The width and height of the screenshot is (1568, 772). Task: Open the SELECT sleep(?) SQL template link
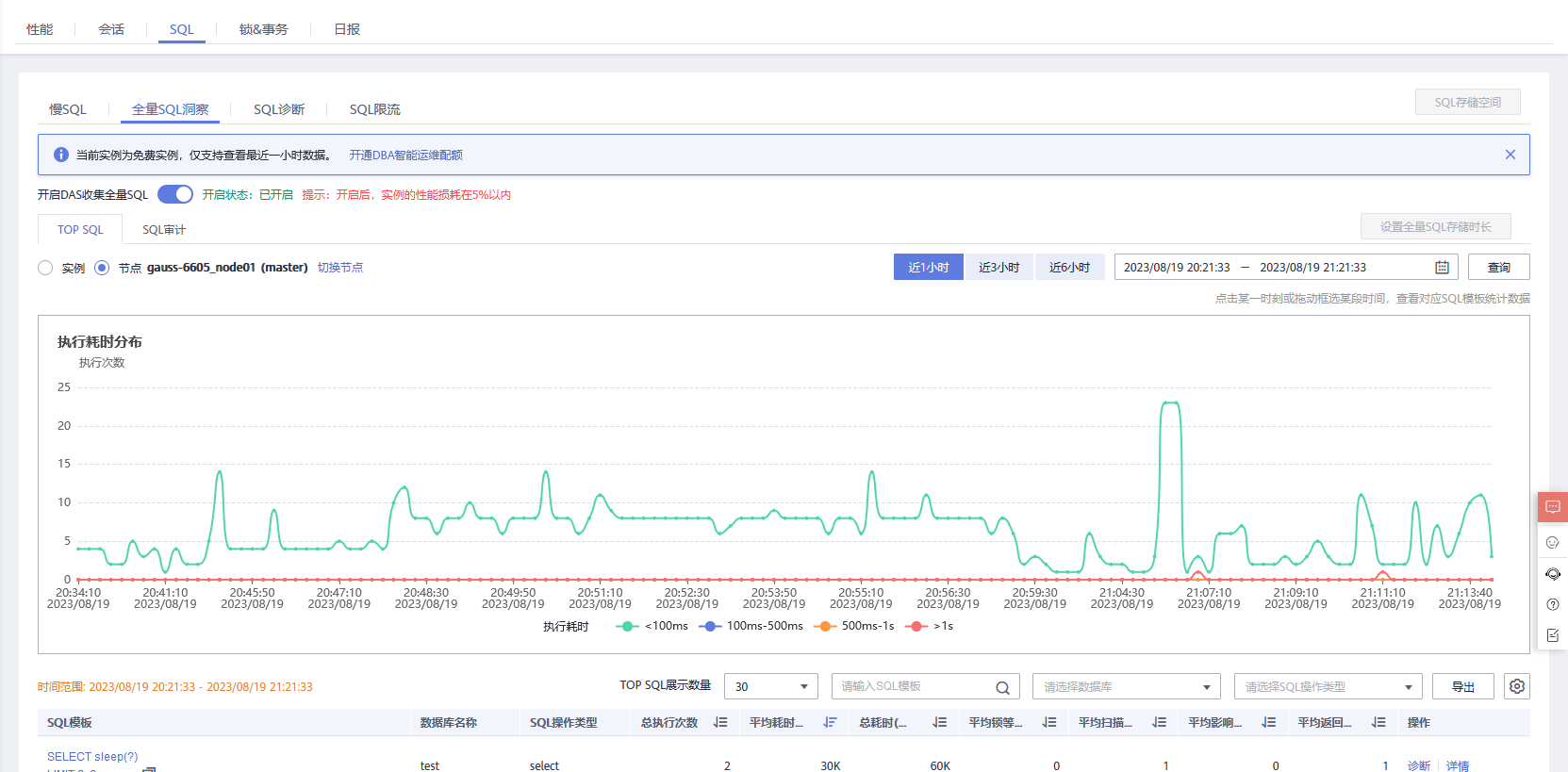click(x=92, y=756)
